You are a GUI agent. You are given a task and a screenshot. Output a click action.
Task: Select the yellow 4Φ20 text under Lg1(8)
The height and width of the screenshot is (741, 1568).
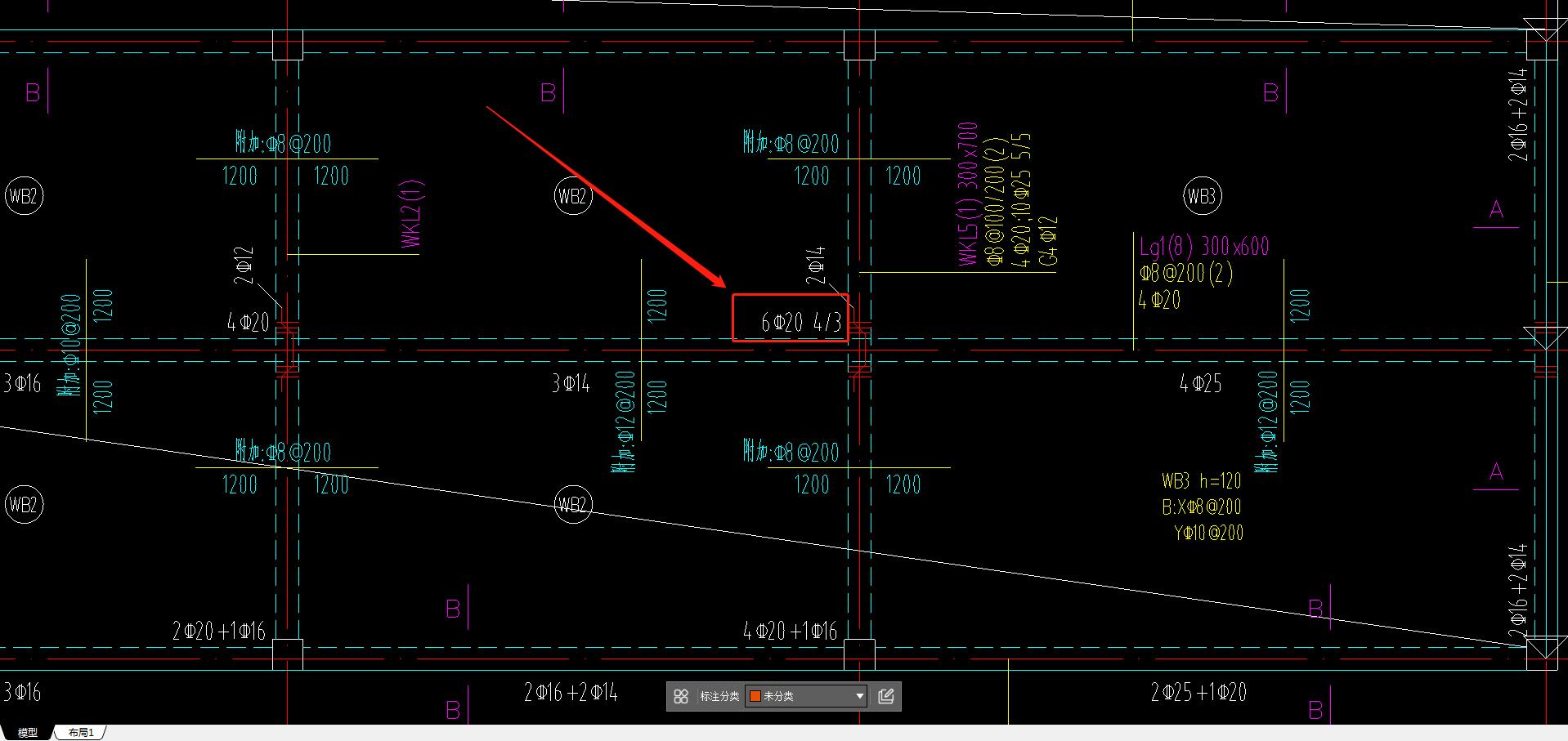[x=1159, y=300]
